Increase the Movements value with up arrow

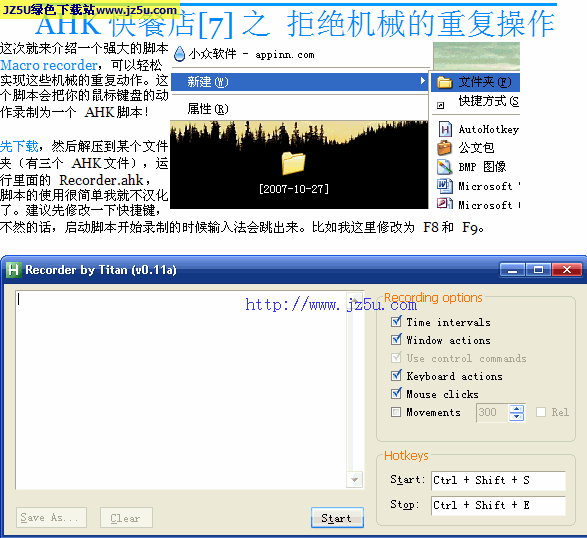coord(517,409)
